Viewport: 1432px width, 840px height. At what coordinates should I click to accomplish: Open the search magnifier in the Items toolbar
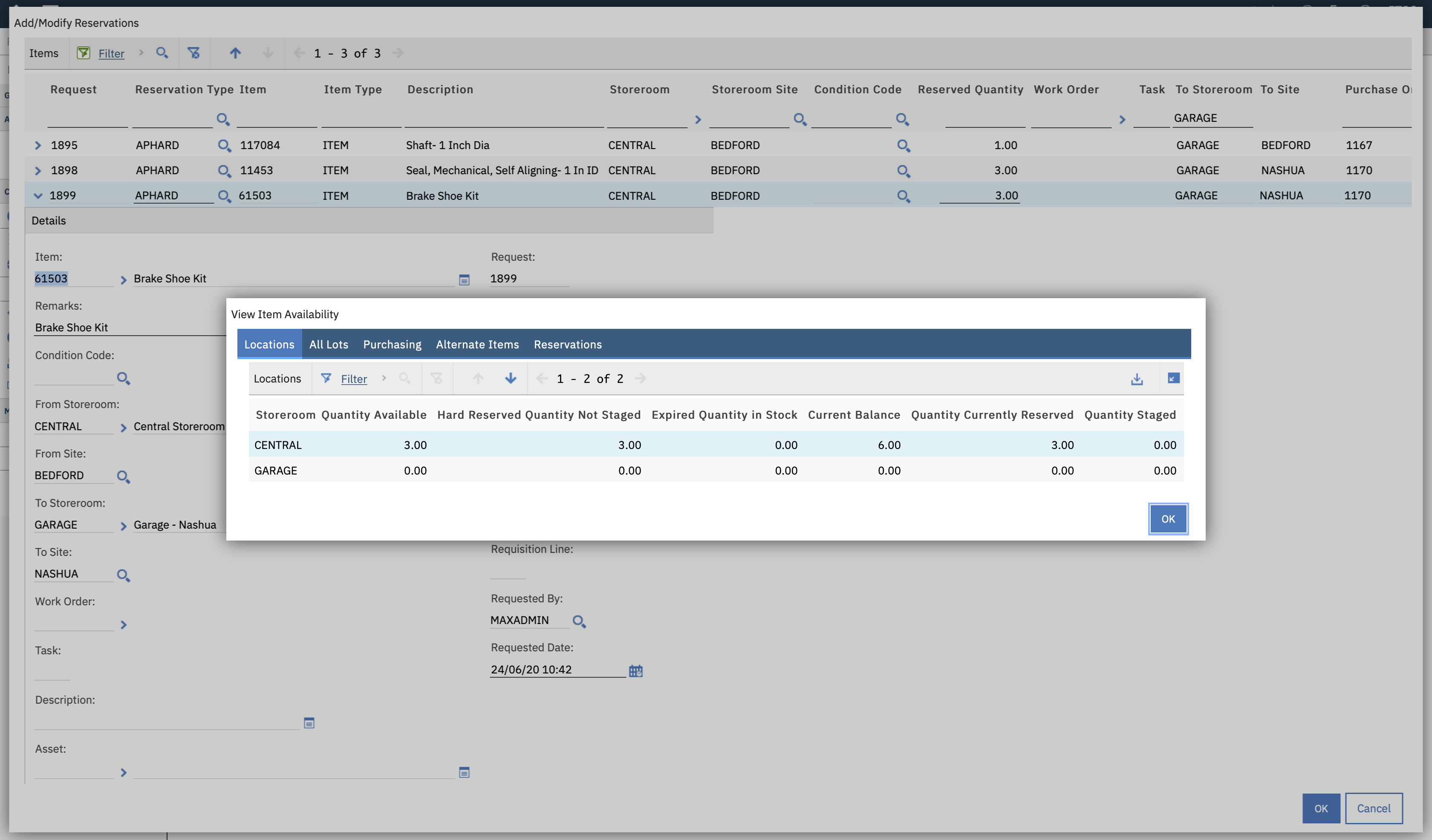[162, 53]
